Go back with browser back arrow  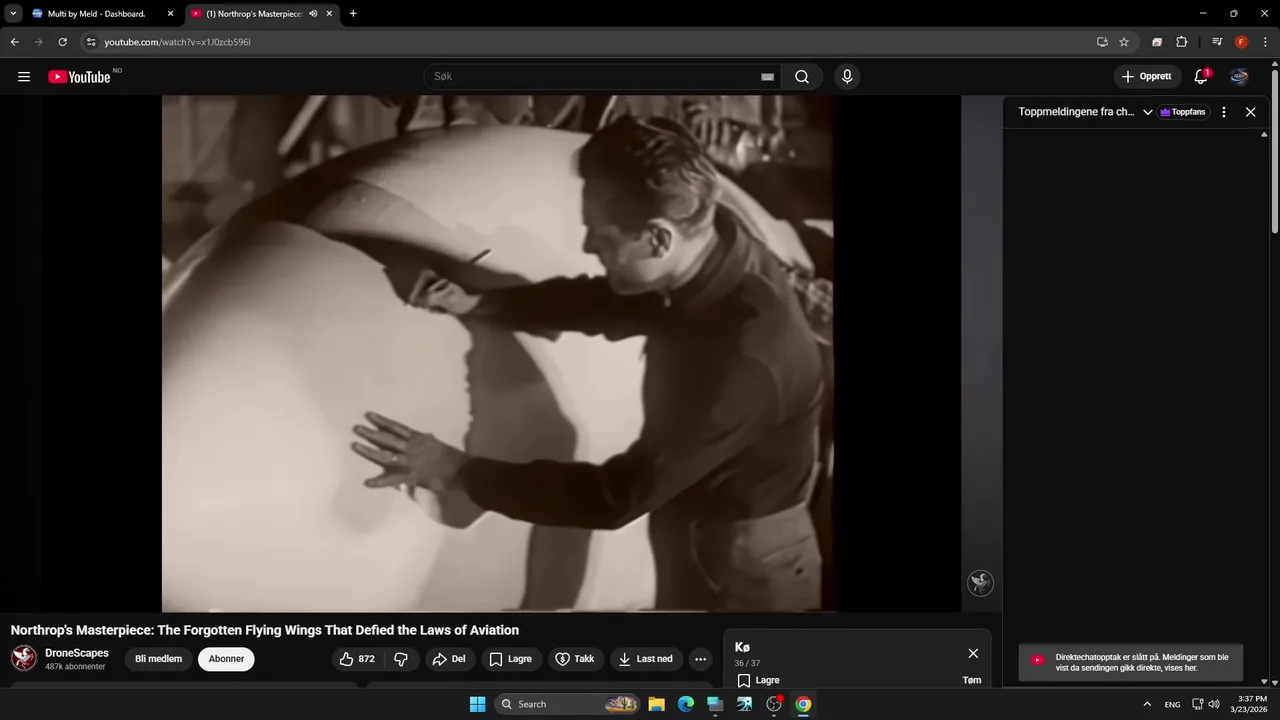point(14,42)
